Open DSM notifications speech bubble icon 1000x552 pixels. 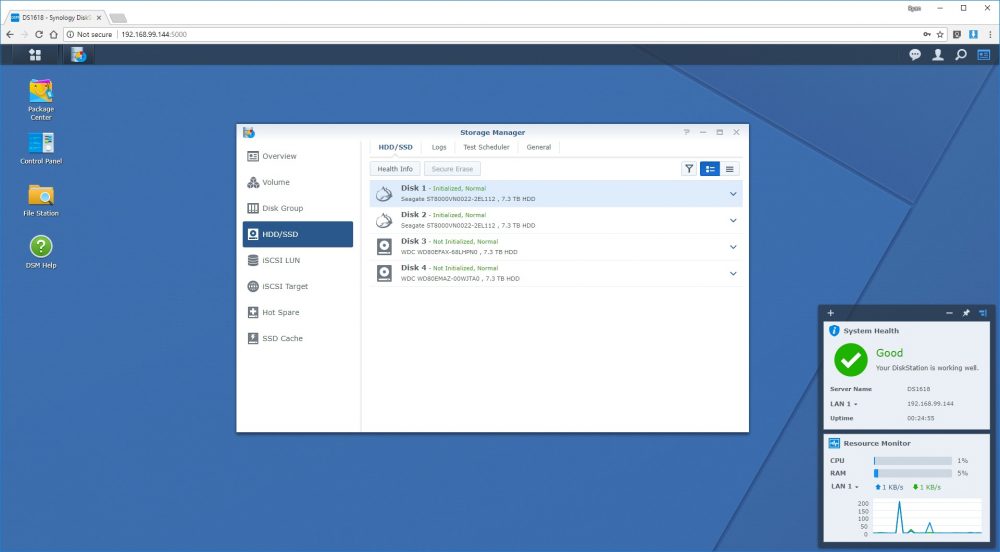(x=915, y=55)
